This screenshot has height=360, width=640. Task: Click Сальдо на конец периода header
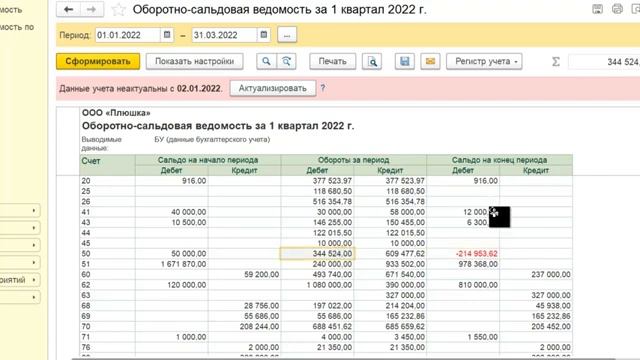499,160
